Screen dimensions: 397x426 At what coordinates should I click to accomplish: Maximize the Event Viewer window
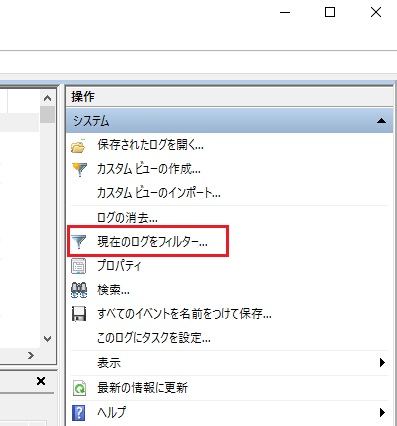330,12
